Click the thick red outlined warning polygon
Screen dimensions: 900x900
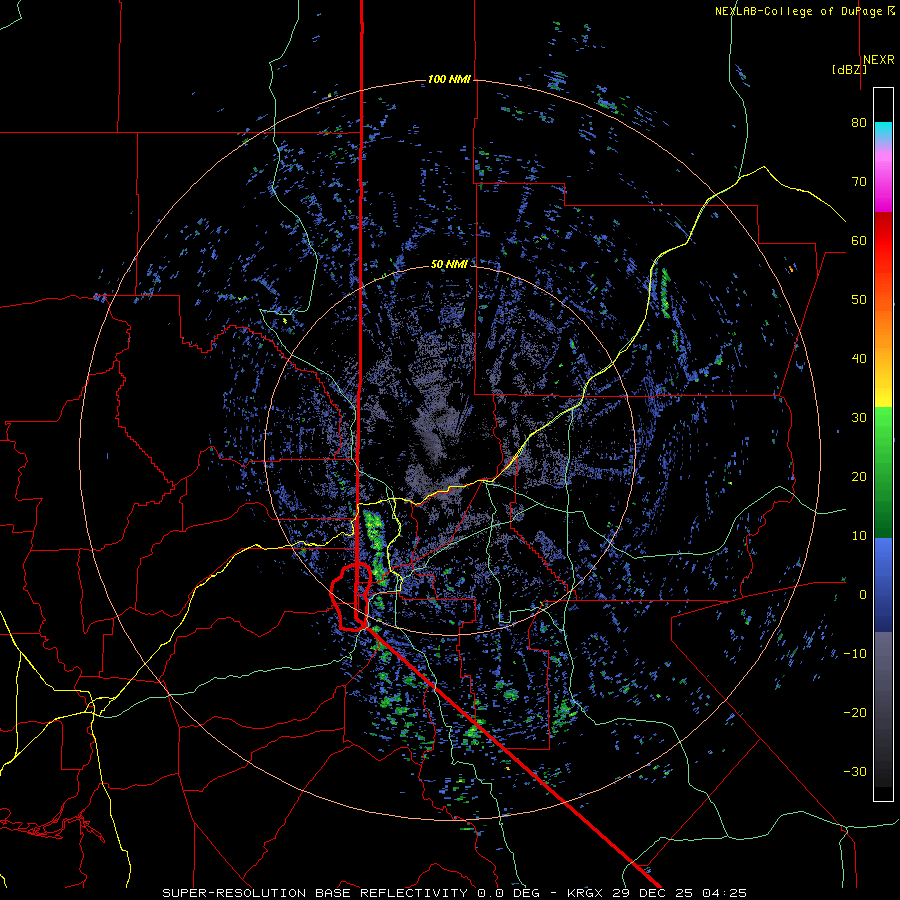click(350, 597)
